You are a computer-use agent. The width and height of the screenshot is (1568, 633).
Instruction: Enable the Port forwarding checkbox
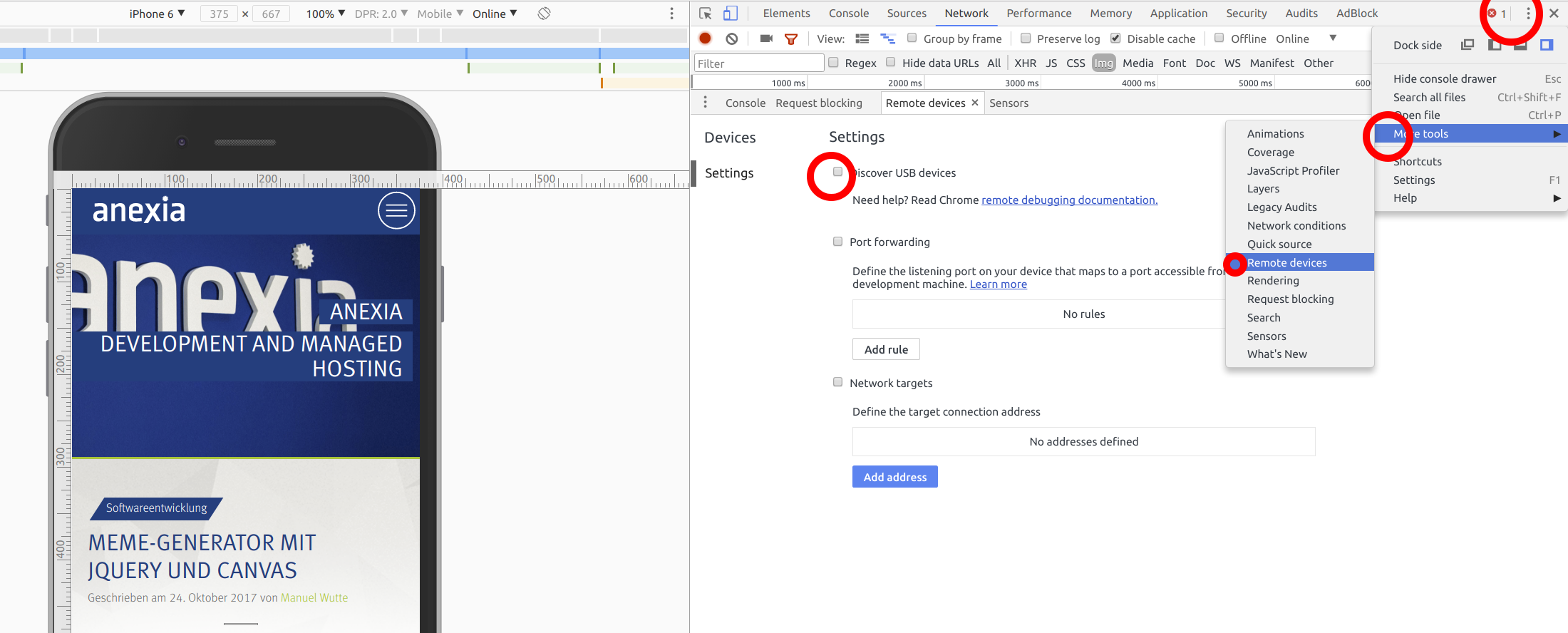pos(837,242)
